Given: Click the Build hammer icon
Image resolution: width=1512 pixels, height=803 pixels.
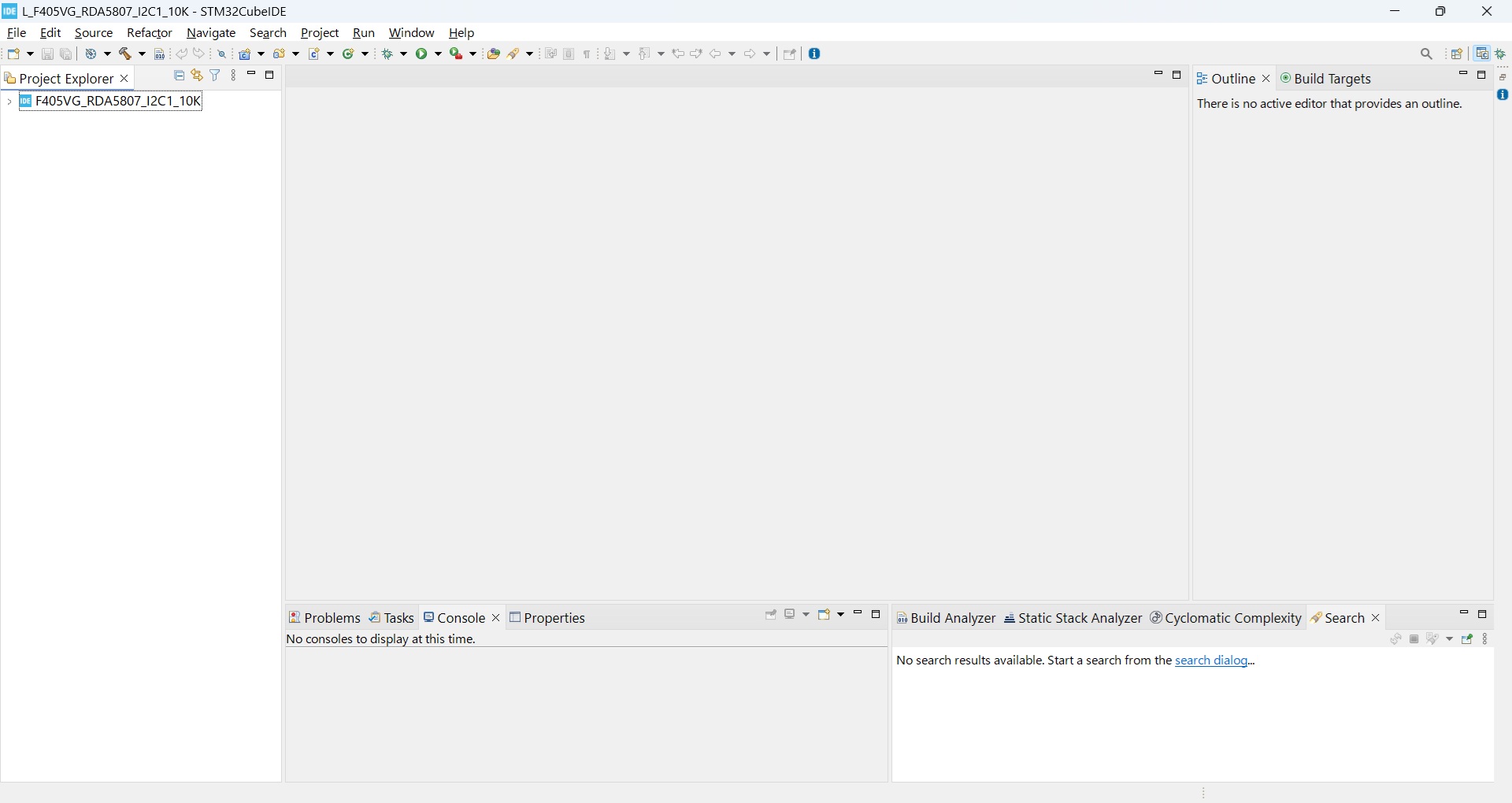Looking at the screenshot, I should point(126,54).
